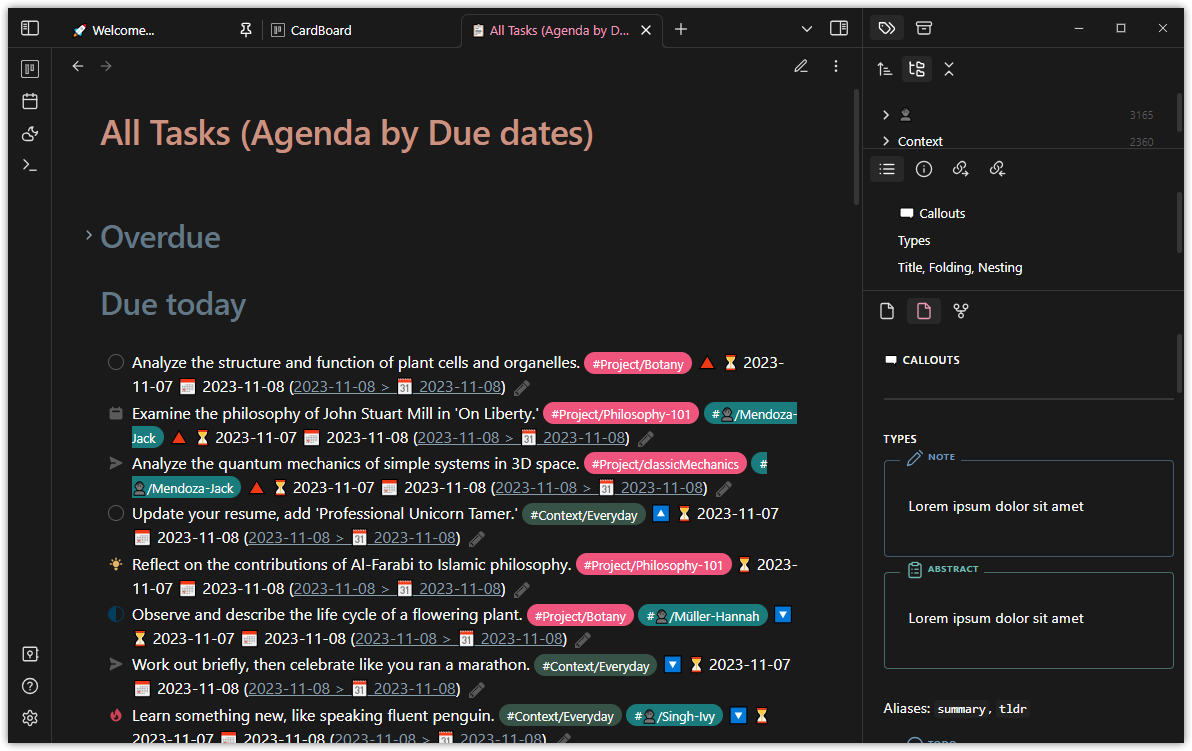Open the graph view pane icon

point(961,311)
